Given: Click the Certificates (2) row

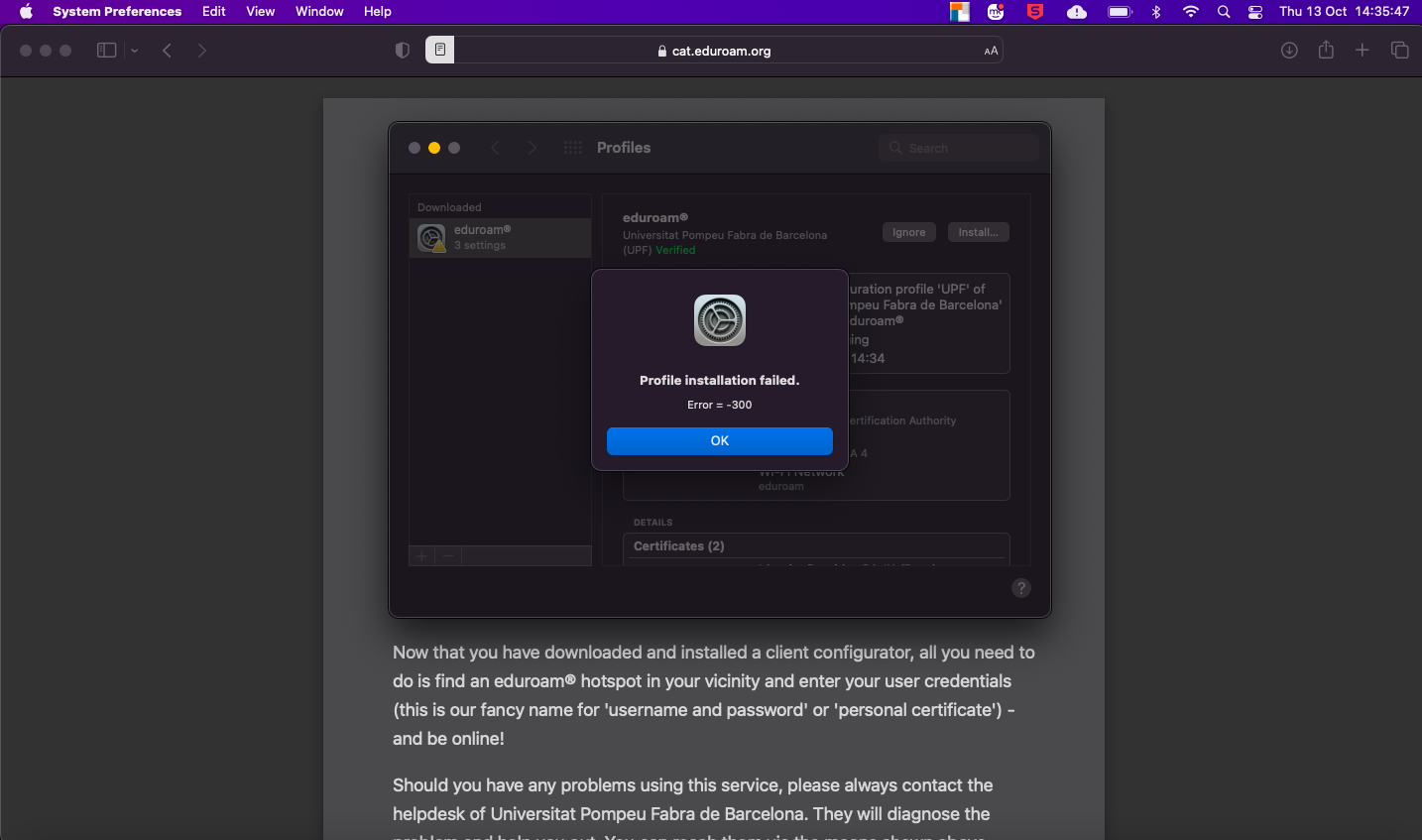Looking at the screenshot, I should pyautogui.click(x=816, y=546).
